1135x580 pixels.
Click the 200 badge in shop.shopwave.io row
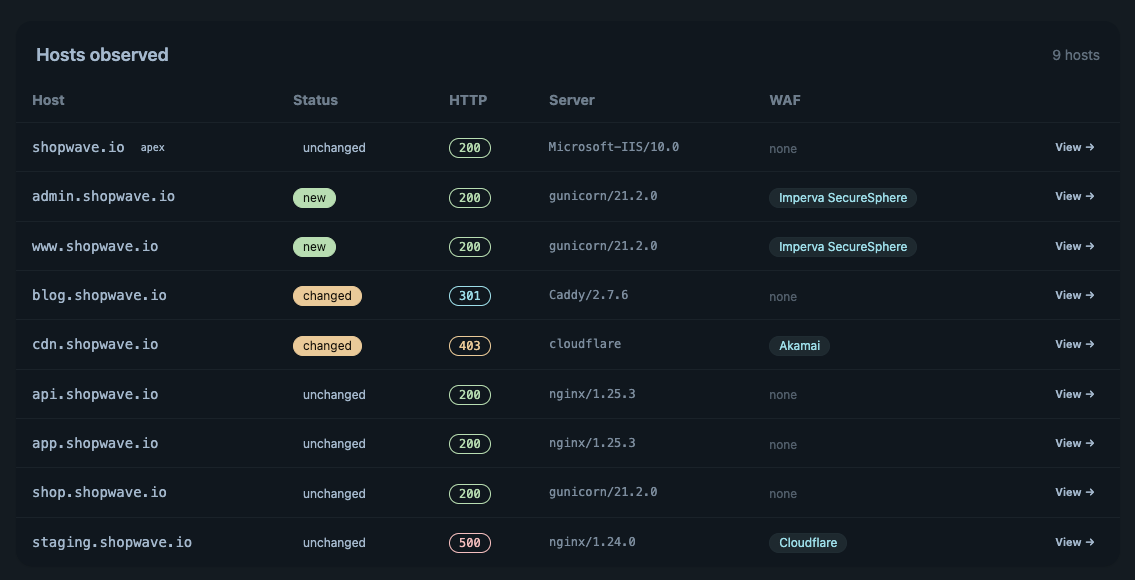pos(470,494)
